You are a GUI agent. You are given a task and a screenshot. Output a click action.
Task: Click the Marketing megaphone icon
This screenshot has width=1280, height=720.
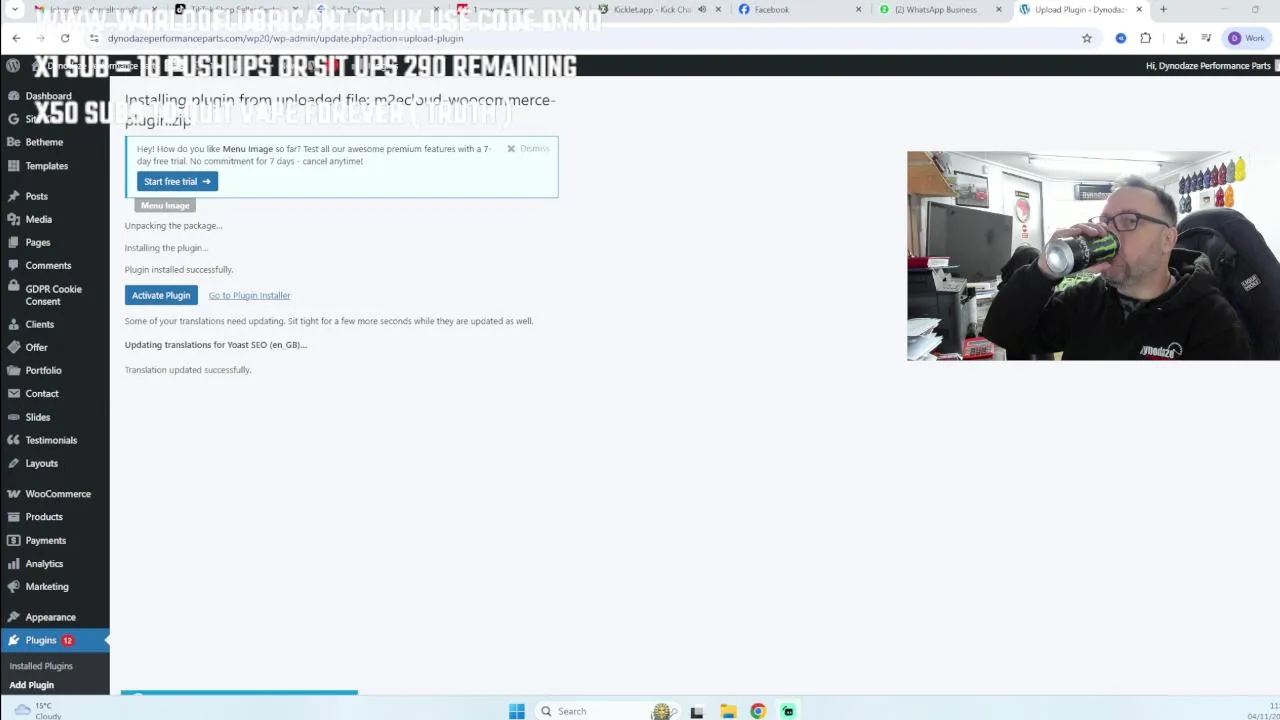pyautogui.click(x=13, y=587)
